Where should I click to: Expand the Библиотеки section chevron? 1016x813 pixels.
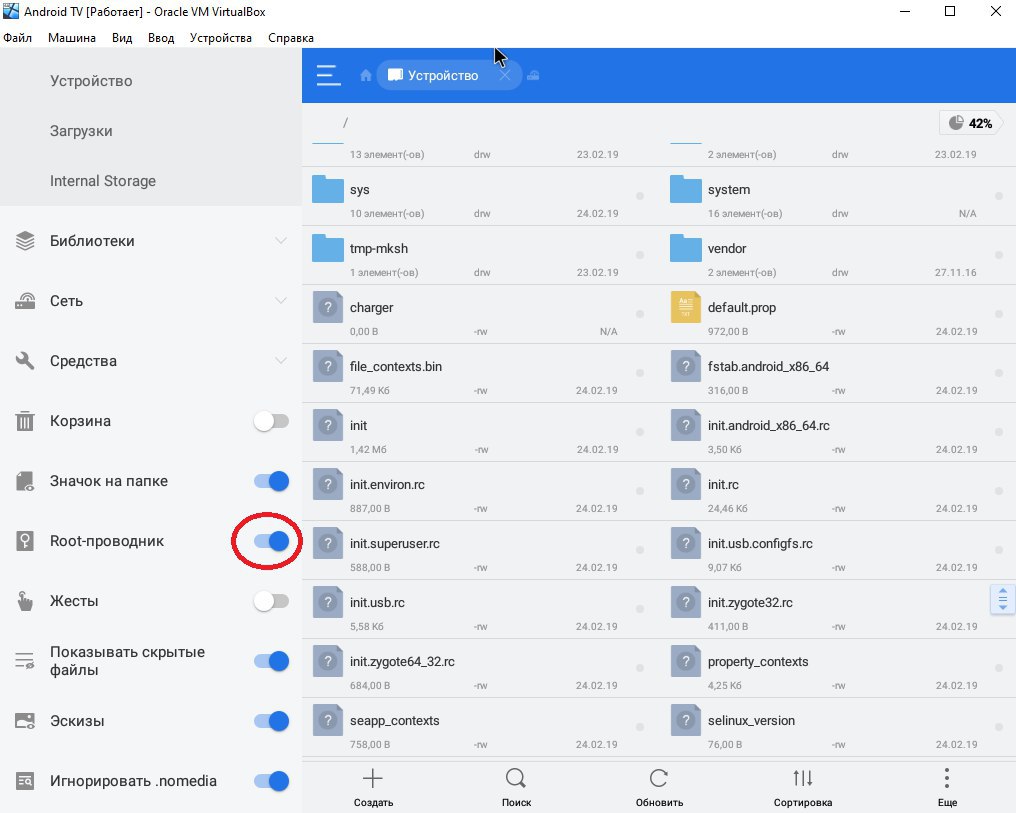[281, 240]
